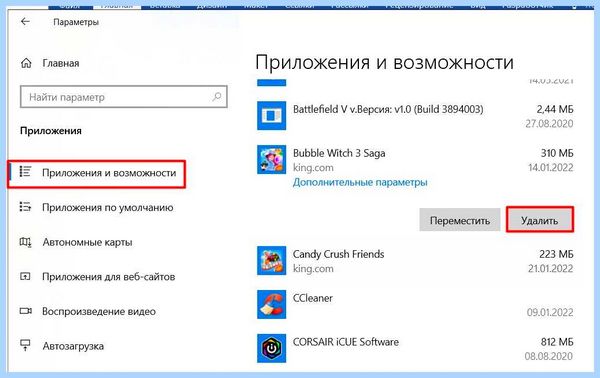Click Приложения для веб-сайтов icon

[x=25, y=276]
